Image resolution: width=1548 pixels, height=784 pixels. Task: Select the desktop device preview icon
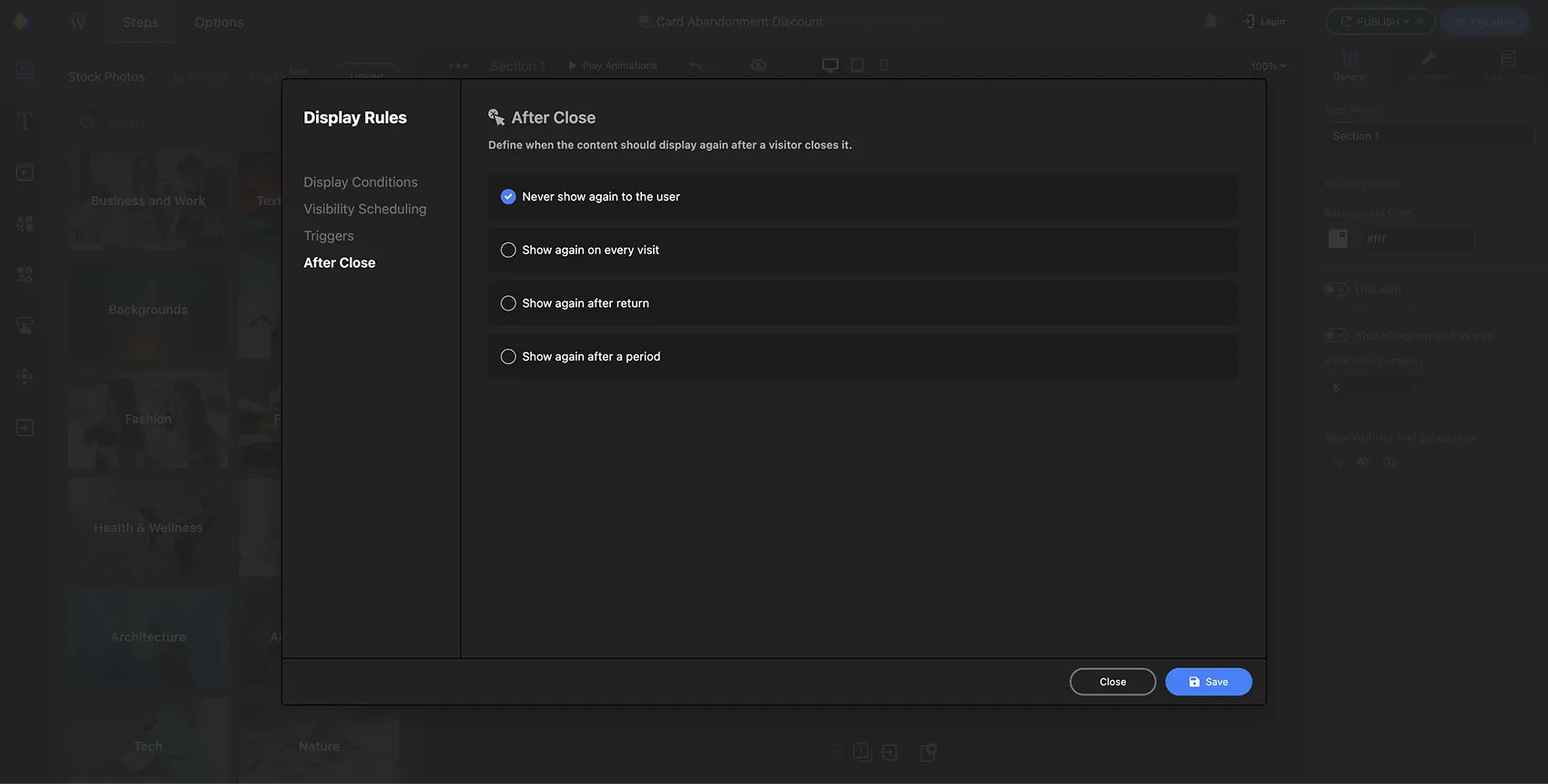click(x=830, y=66)
